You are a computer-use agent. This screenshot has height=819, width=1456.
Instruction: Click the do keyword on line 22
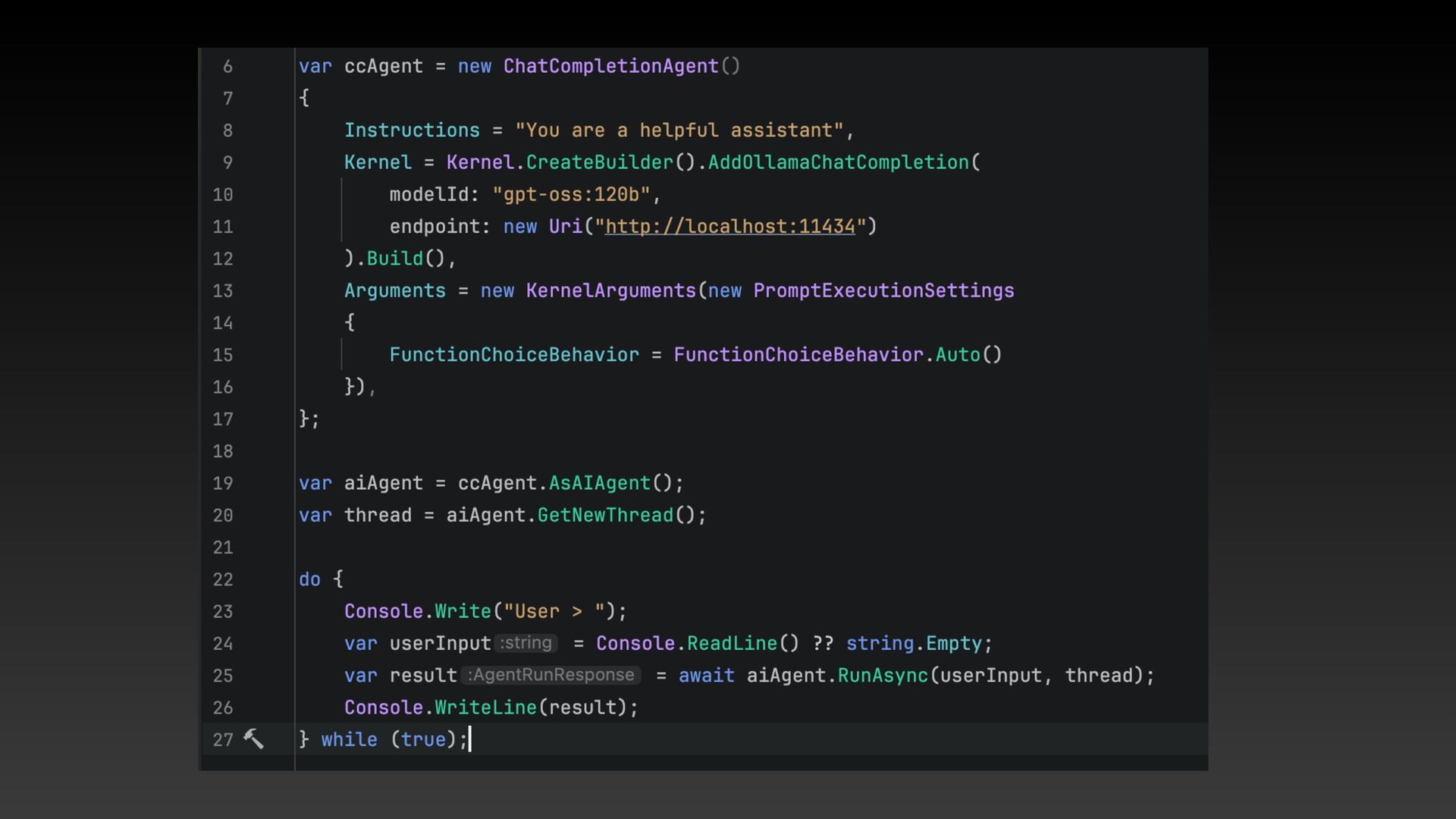[x=309, y=579]
